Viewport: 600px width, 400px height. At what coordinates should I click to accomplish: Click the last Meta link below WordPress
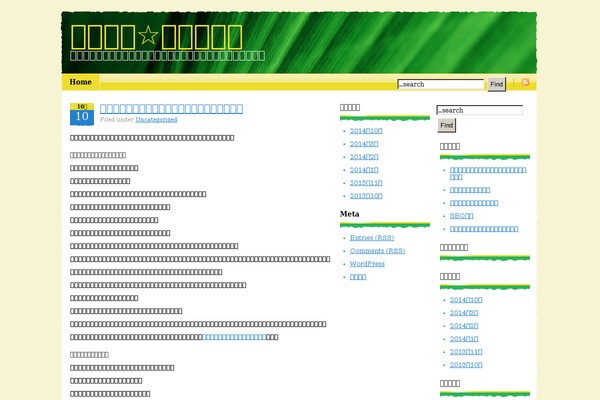358,277
